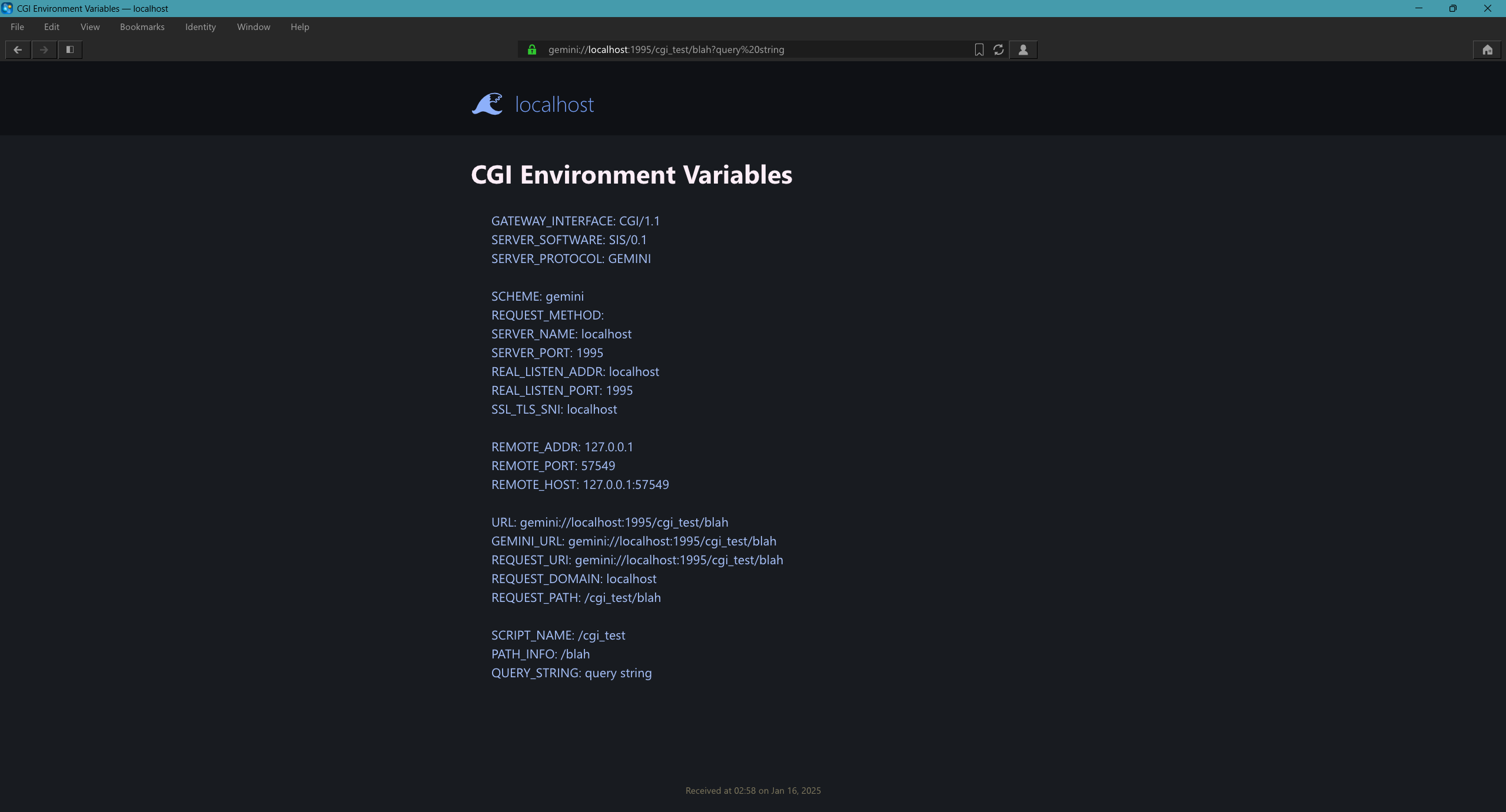Image resolution: width=1506 pixels, height=812 pixels.
Task: Reload the page with the refresh icon
Action: (999, 50)
